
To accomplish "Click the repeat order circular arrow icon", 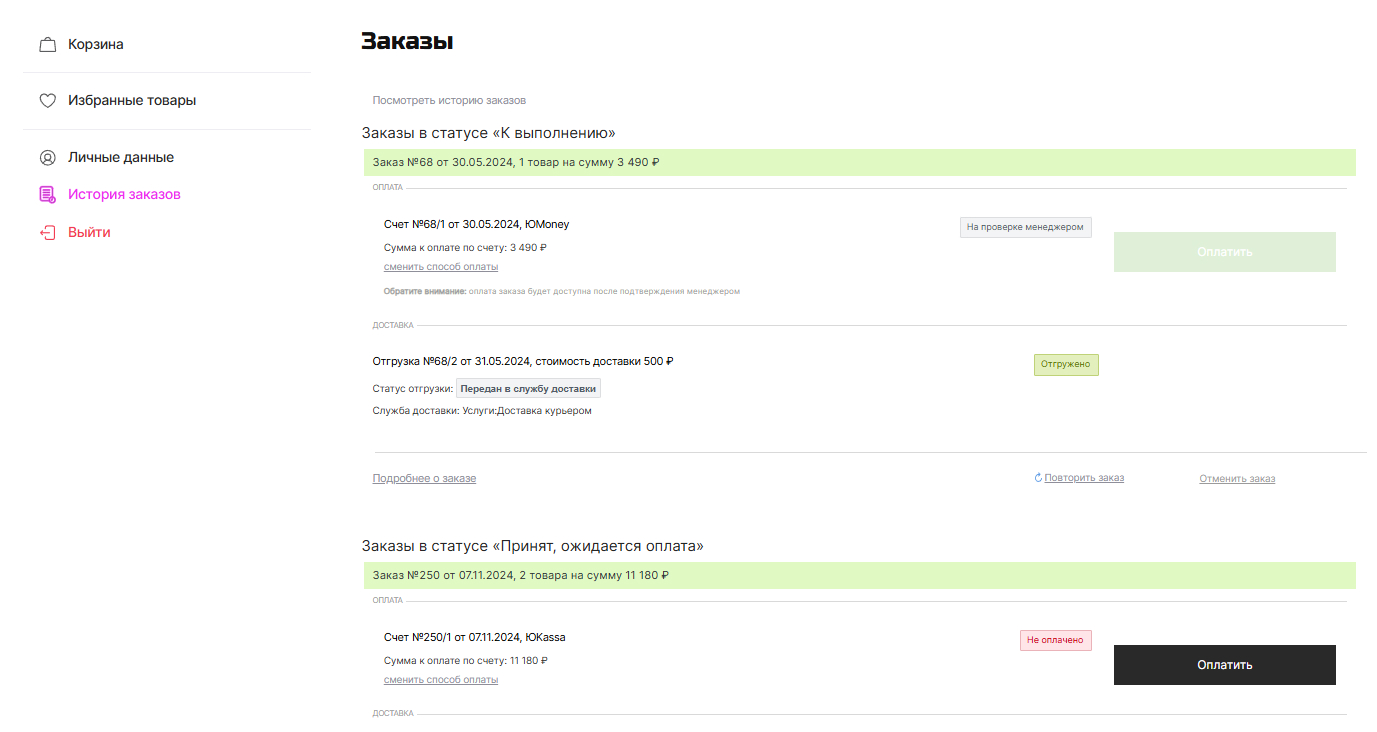I will coord(1038,478).
